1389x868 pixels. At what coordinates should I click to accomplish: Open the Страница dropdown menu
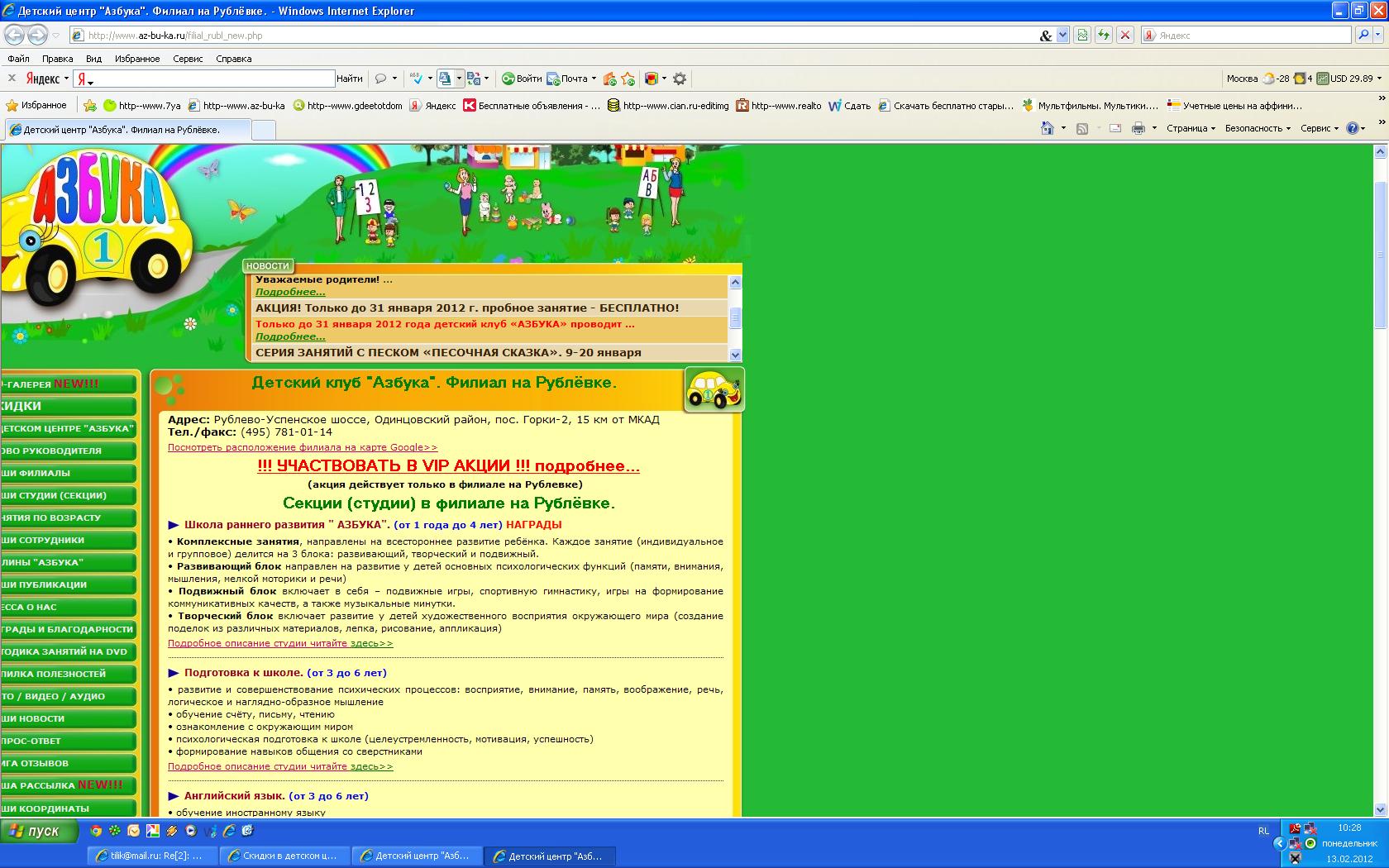[1191, 128]
